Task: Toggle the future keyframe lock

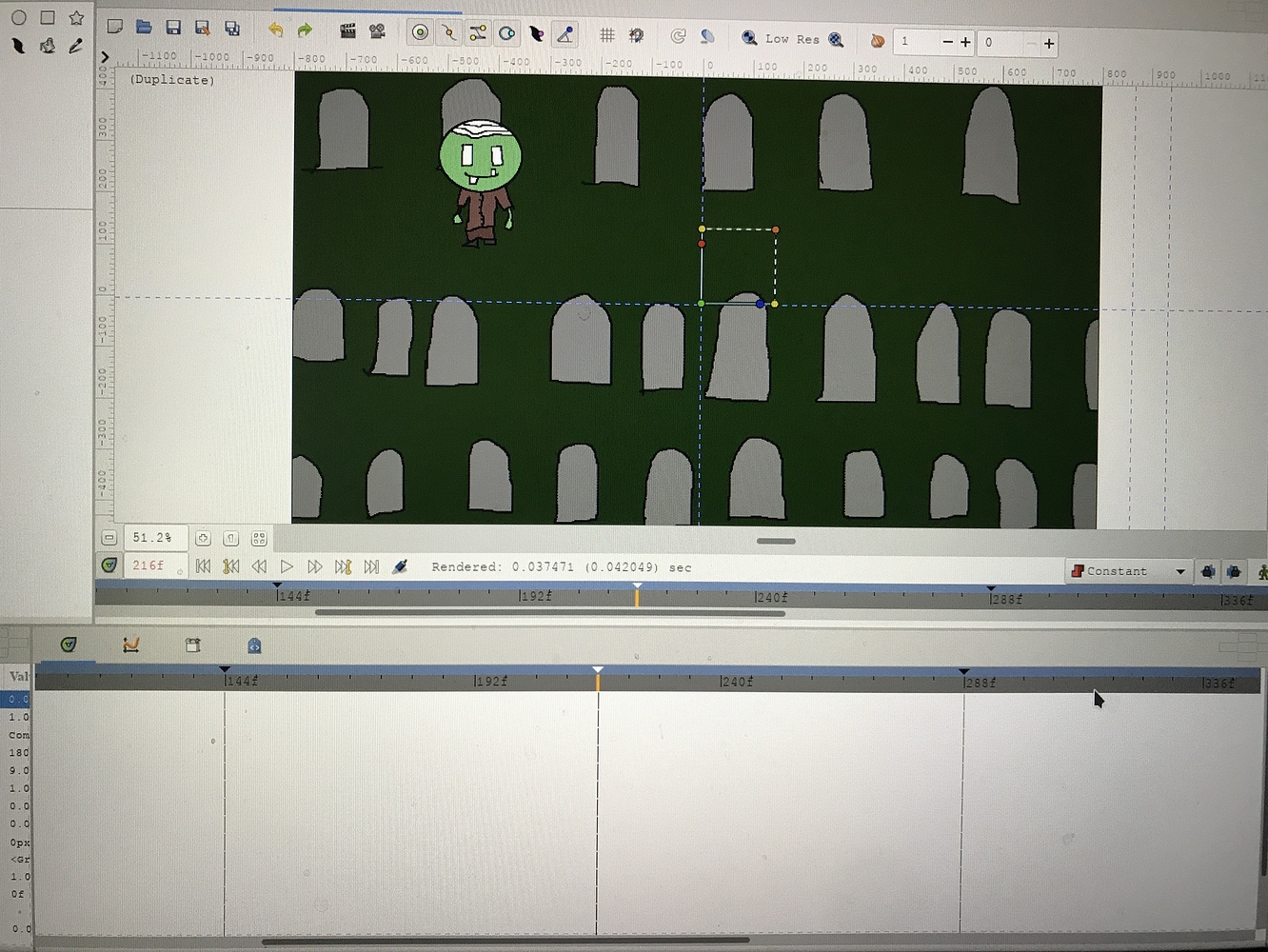Action: [x=1234, y=572]
